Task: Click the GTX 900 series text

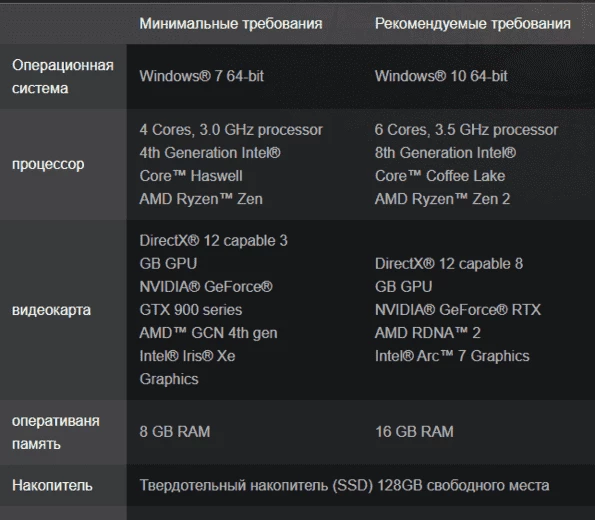Action: (x=190, y=310)
